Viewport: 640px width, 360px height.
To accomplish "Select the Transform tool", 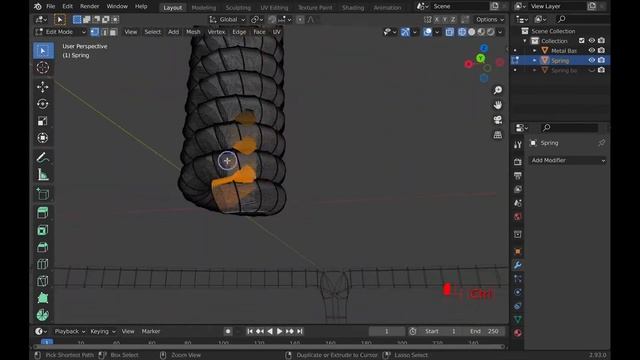I will [43, 138].
